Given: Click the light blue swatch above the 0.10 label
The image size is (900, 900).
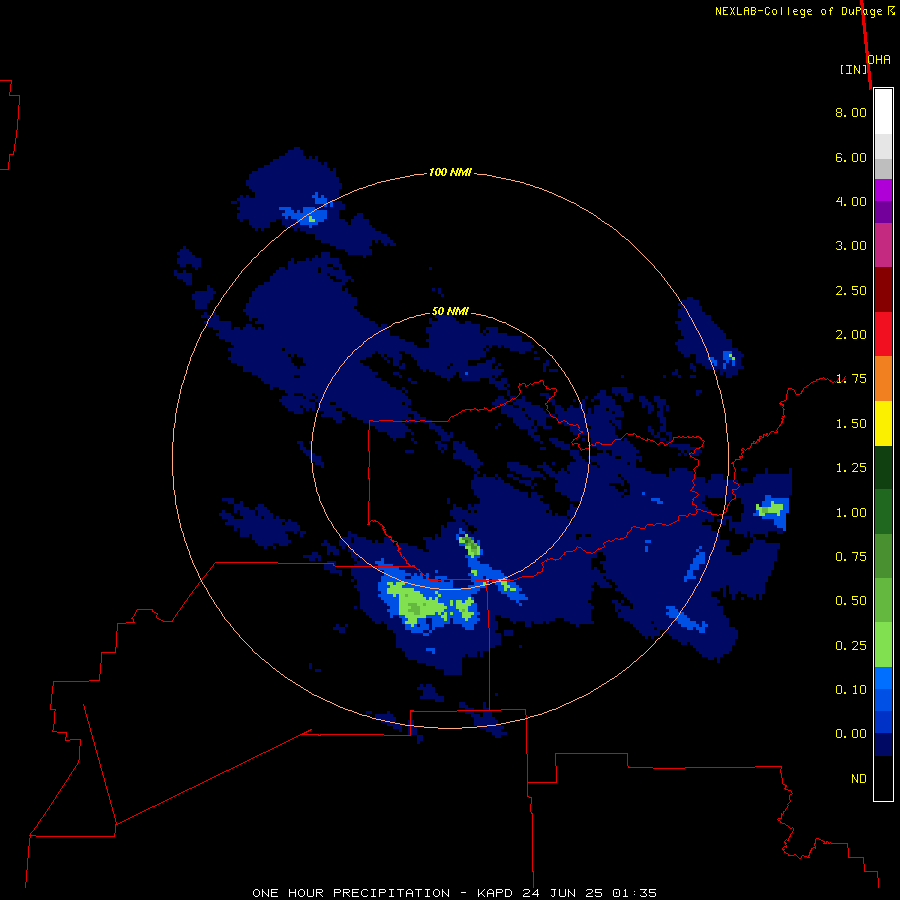Looking at the screenshot, I should point(883,678).
